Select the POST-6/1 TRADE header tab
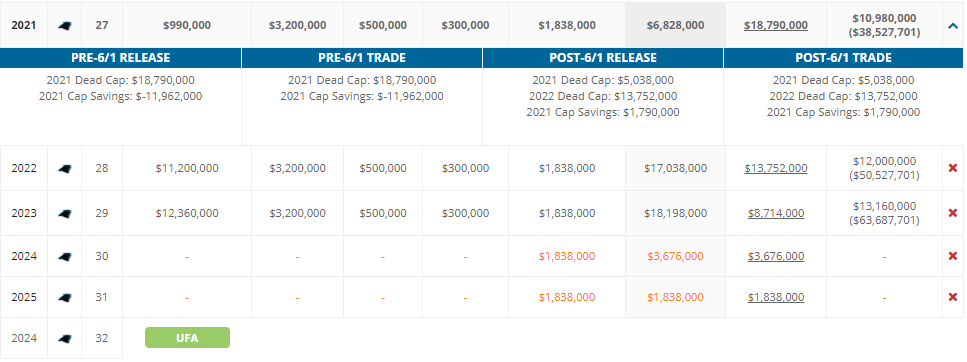This screenshot has width=967, height=362. (x=844, y=58)
